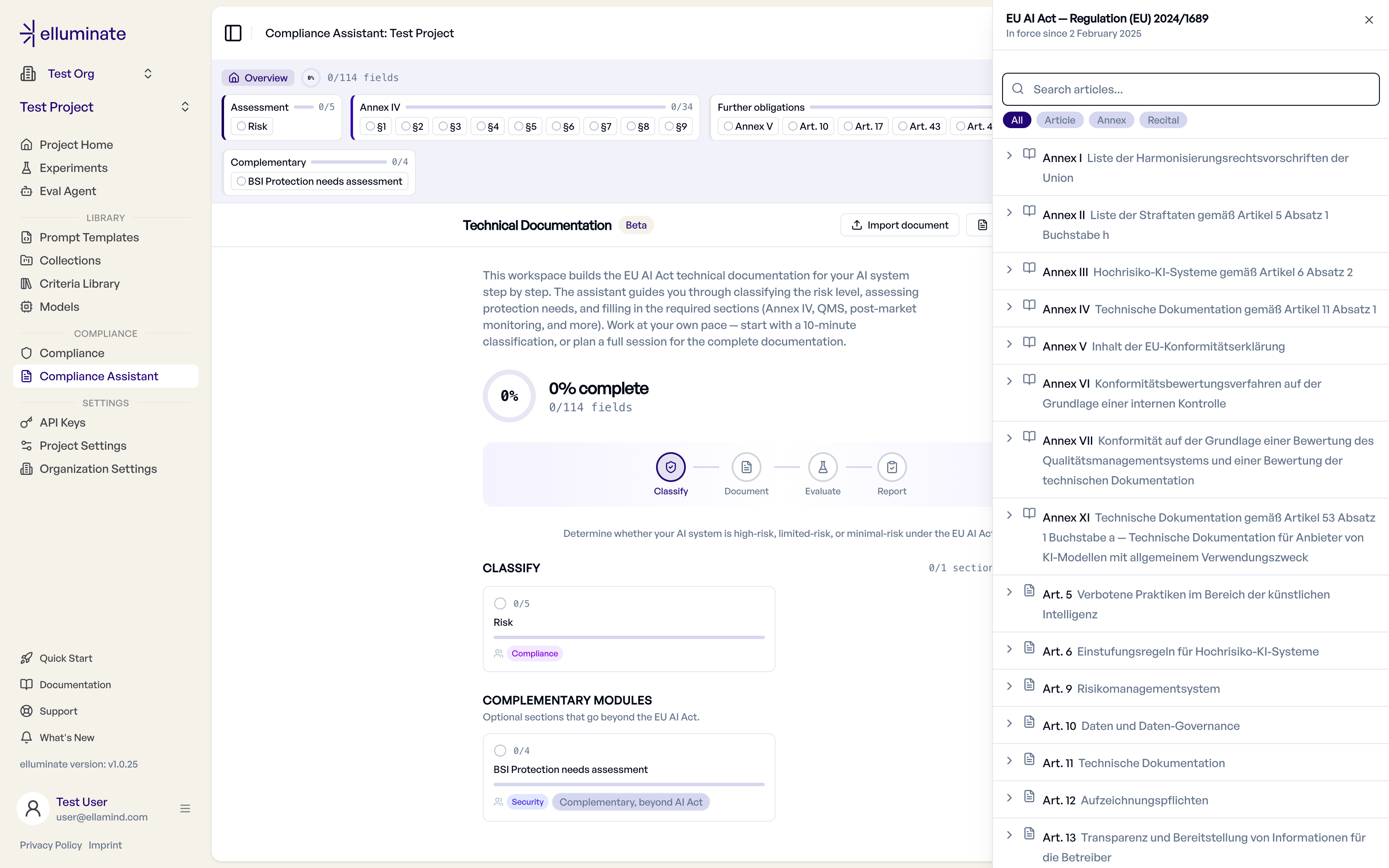Select Risk chip in Assessment

252,126
